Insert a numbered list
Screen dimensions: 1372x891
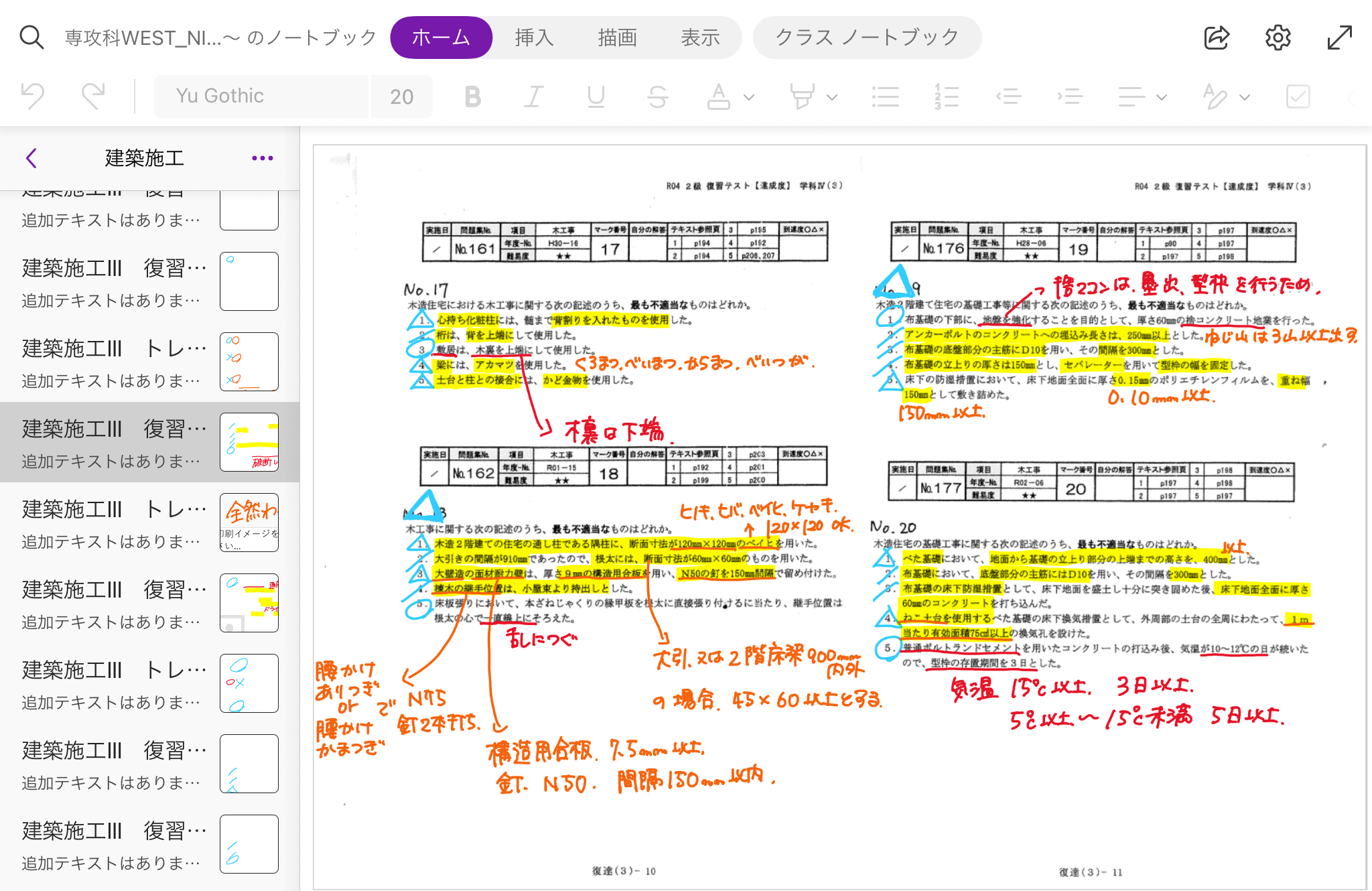pyautogui.click(x=947, y=97)
